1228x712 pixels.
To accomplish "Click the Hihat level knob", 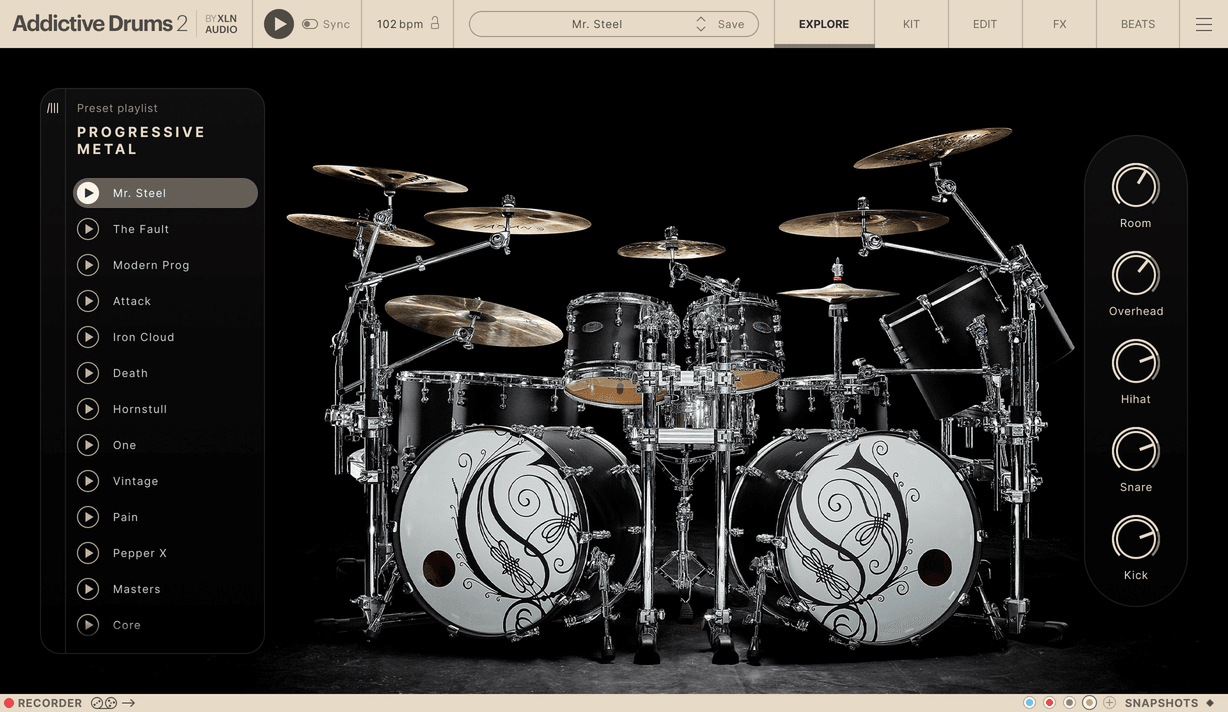I will pos(1135,364).
